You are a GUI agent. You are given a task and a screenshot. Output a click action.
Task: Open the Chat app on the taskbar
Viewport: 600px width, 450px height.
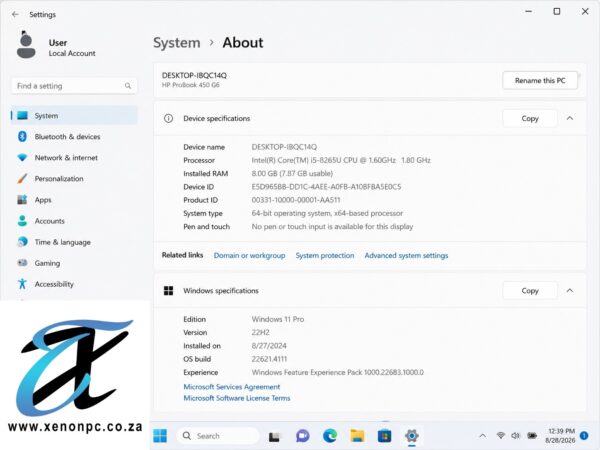click(x=302, y=436)
